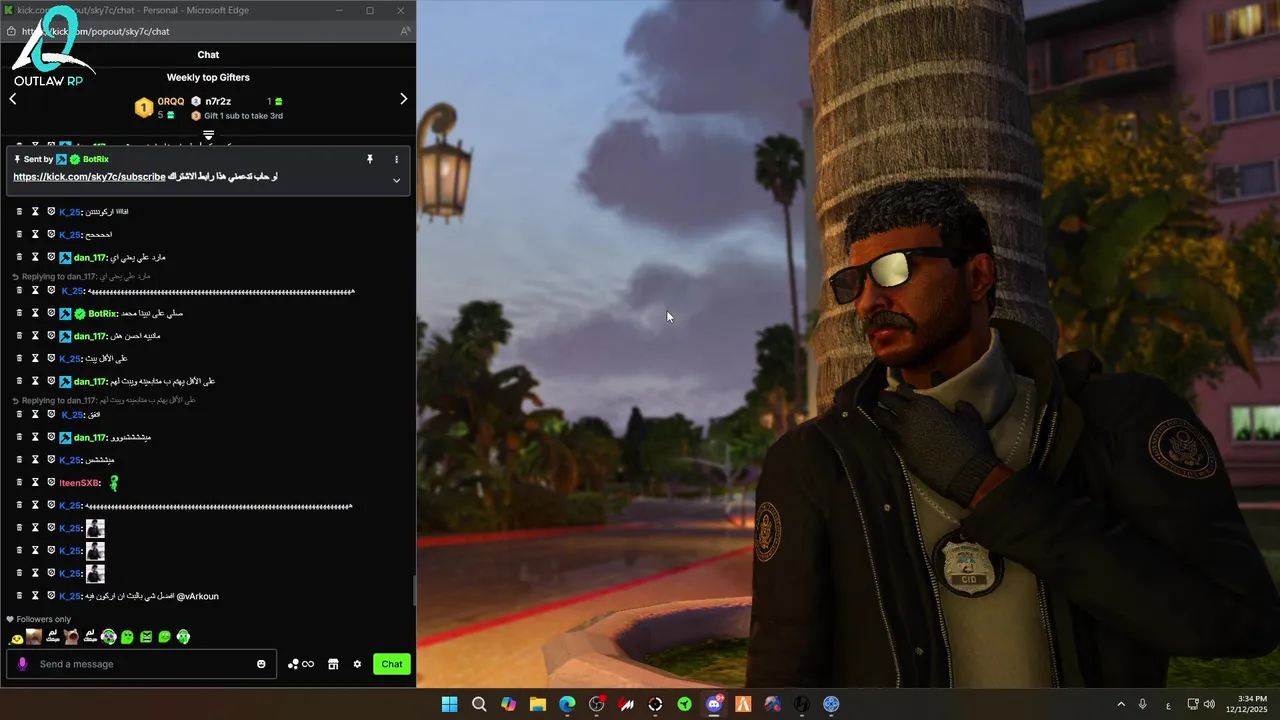Show hidden system tray icons

[1120, 704]
